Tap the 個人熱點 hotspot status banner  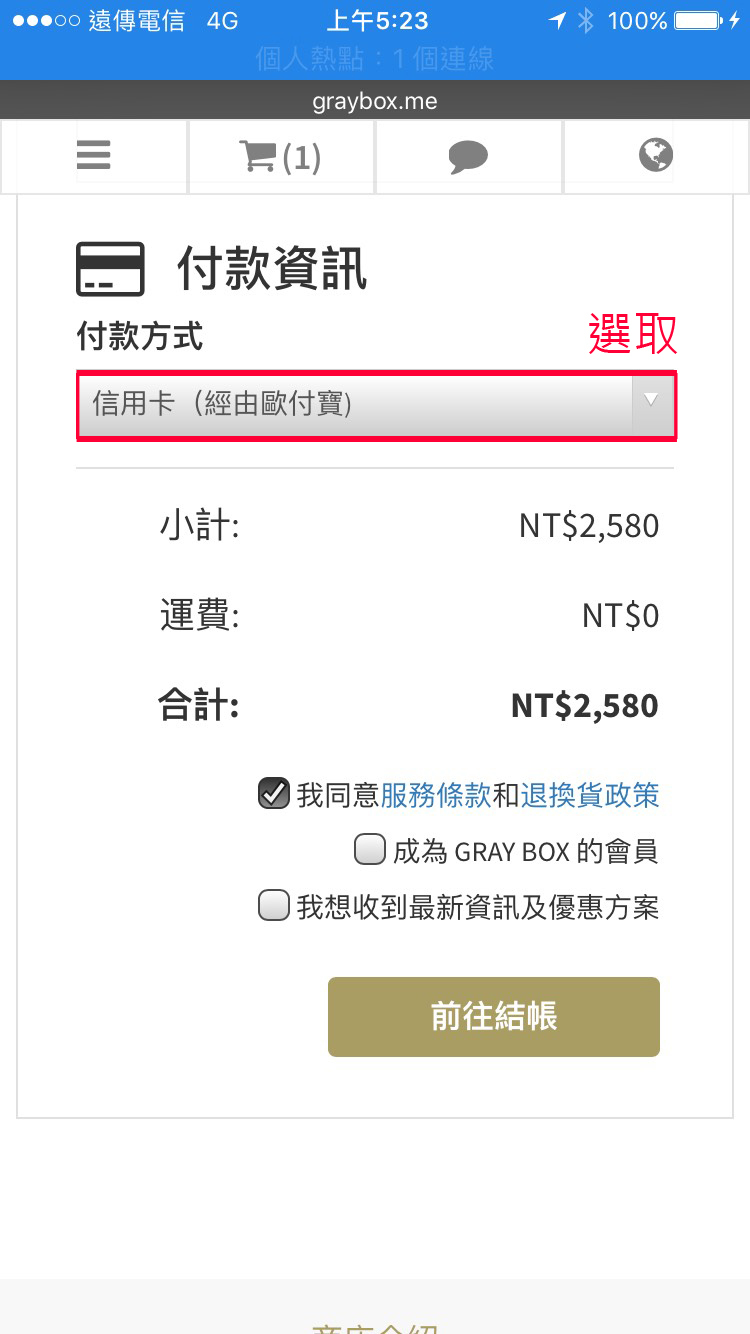(375, 60)
